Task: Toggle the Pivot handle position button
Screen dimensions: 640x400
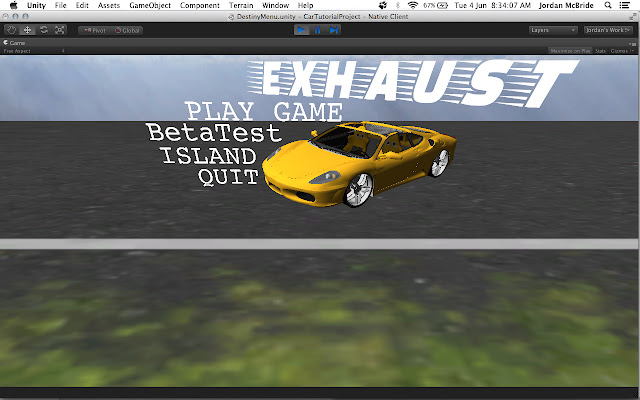Action: 95,30
